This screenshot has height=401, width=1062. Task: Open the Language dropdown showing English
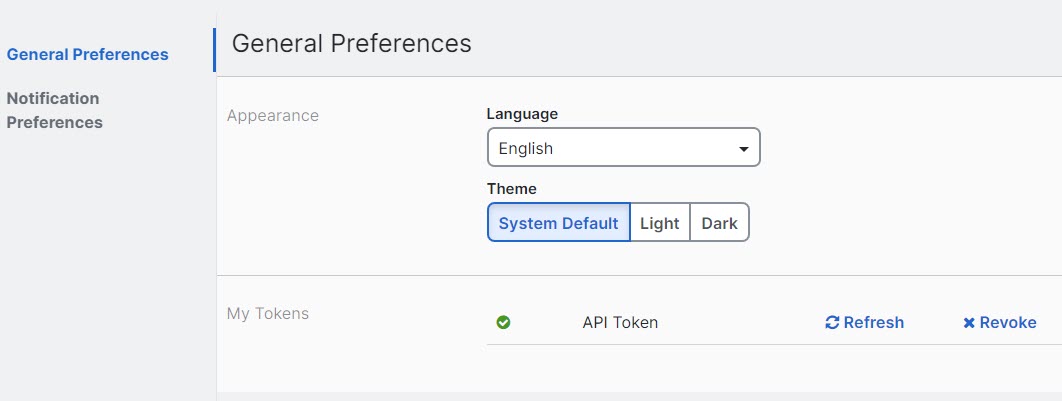(x=623, y=148)
